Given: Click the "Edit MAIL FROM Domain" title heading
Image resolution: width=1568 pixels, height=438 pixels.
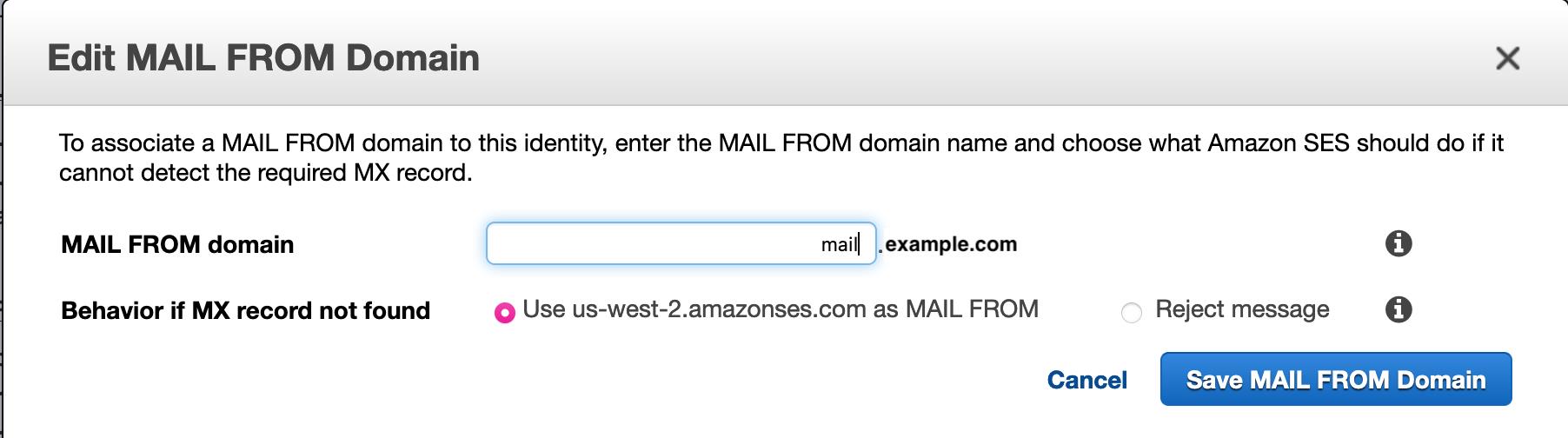Looking at the screenshot, I should point(263,58).
